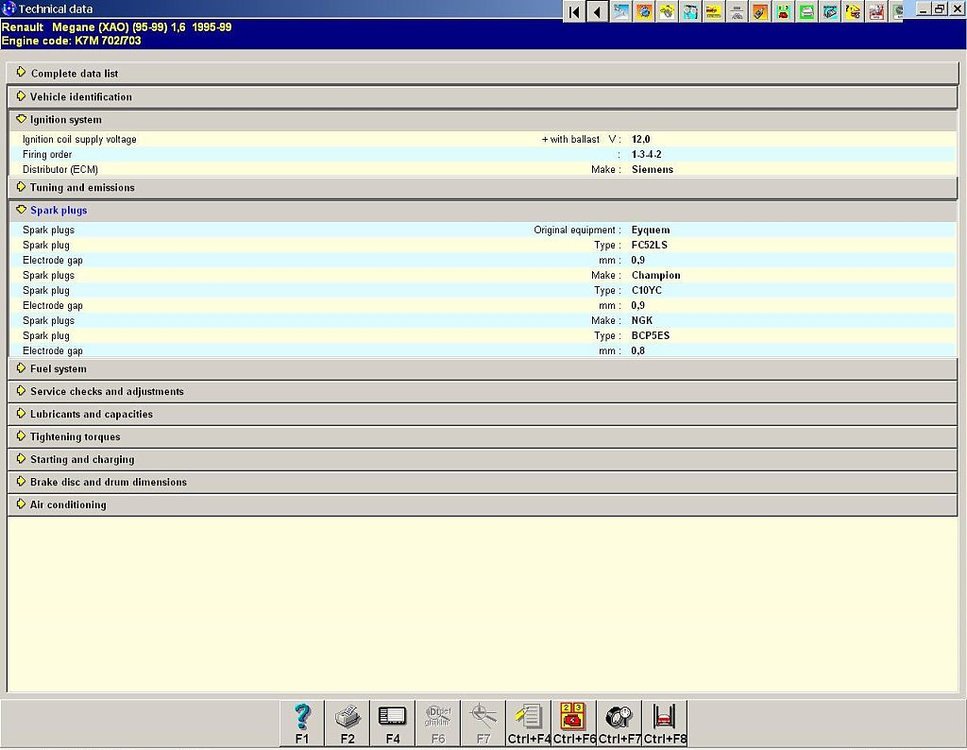Collapse the Spark plugs section
The image size is (967, 750).
(x=483, y=210)
